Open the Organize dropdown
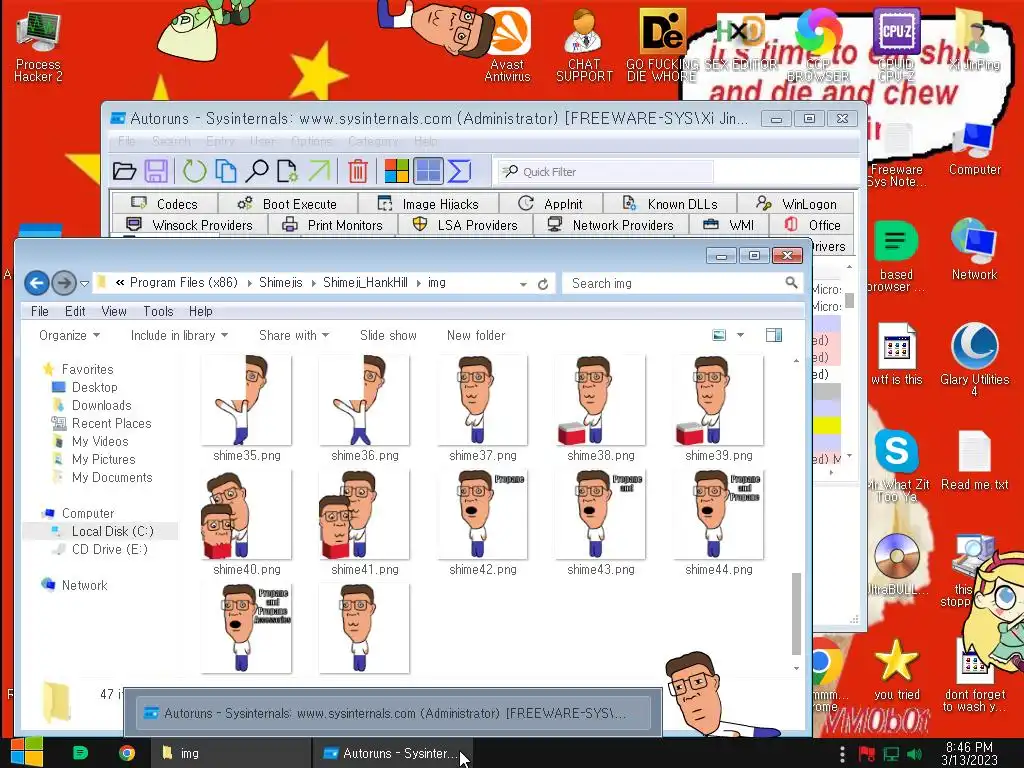1024x768 pixels. [69, 336]
